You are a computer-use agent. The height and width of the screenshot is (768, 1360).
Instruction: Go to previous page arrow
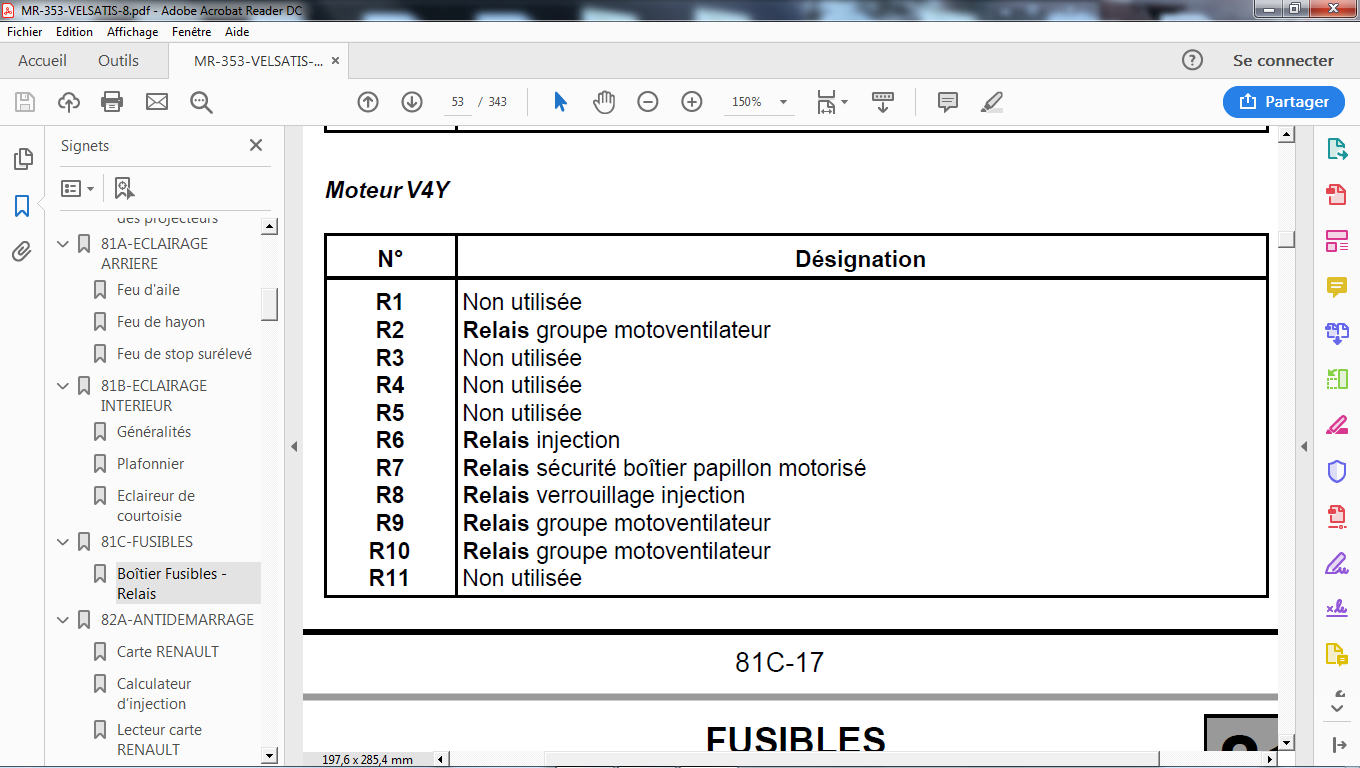(368, 102)
